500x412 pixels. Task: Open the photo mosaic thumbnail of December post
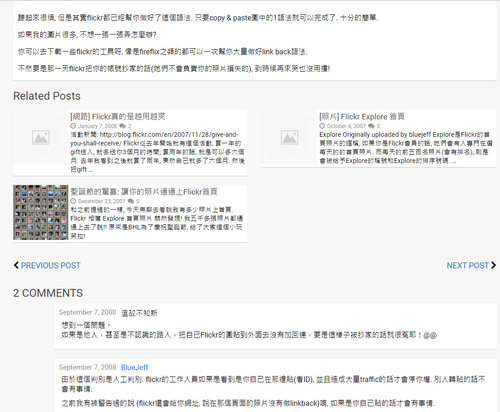coord(41,212)
